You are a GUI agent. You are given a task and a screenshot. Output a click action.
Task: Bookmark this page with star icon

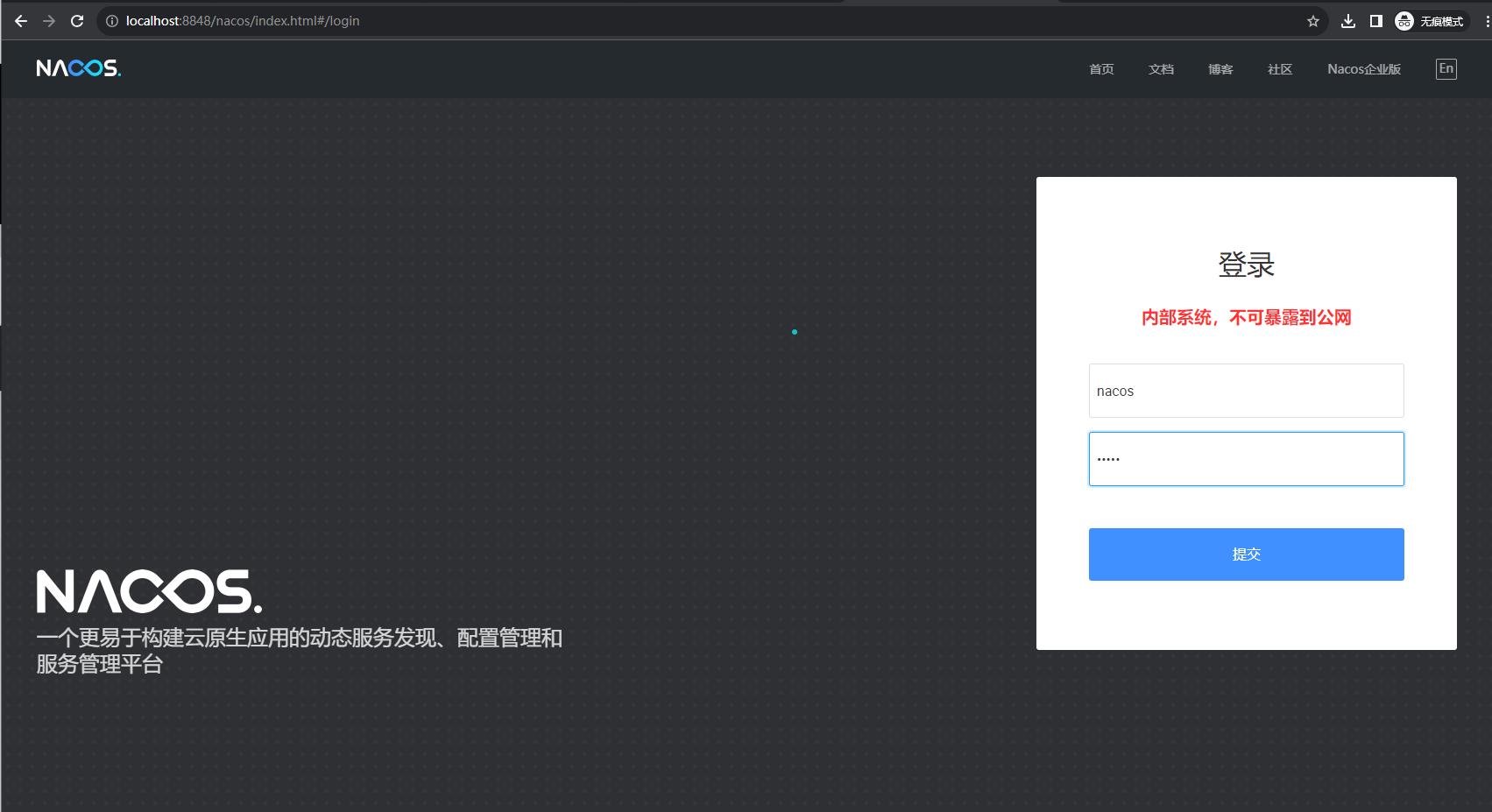(x=1312, y=21)
